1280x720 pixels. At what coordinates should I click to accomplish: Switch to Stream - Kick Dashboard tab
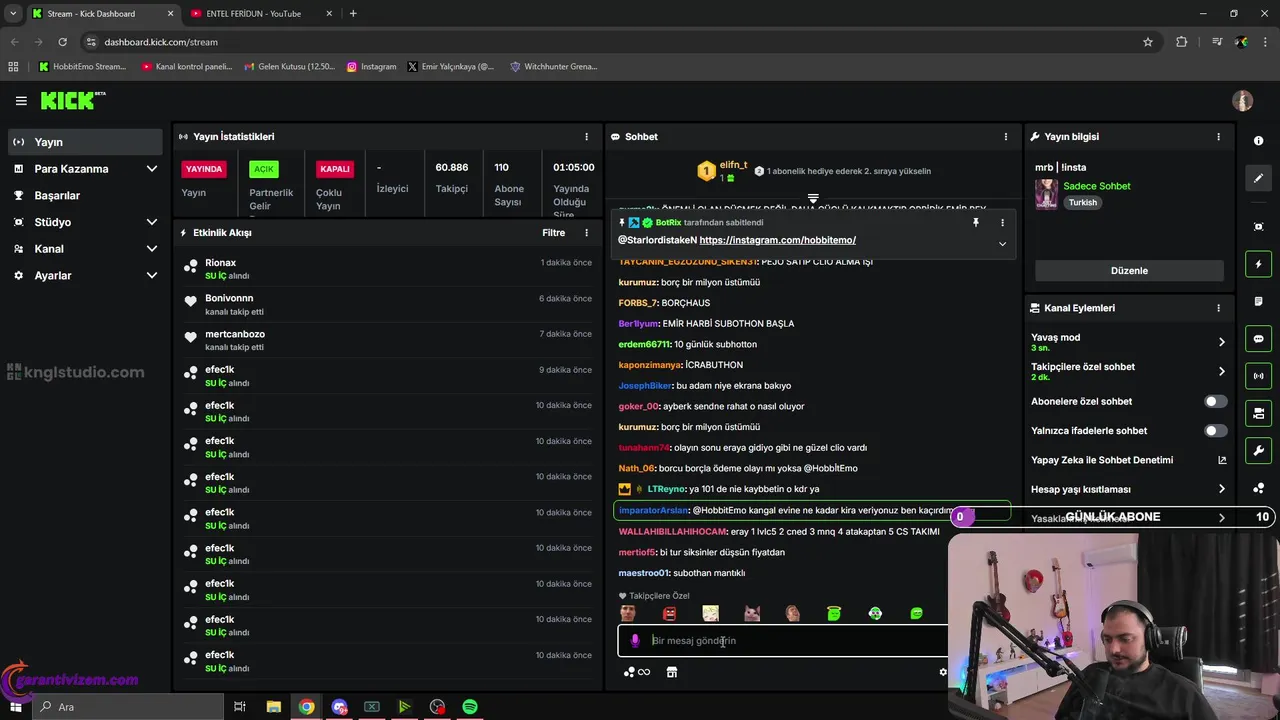coord(104,14)
